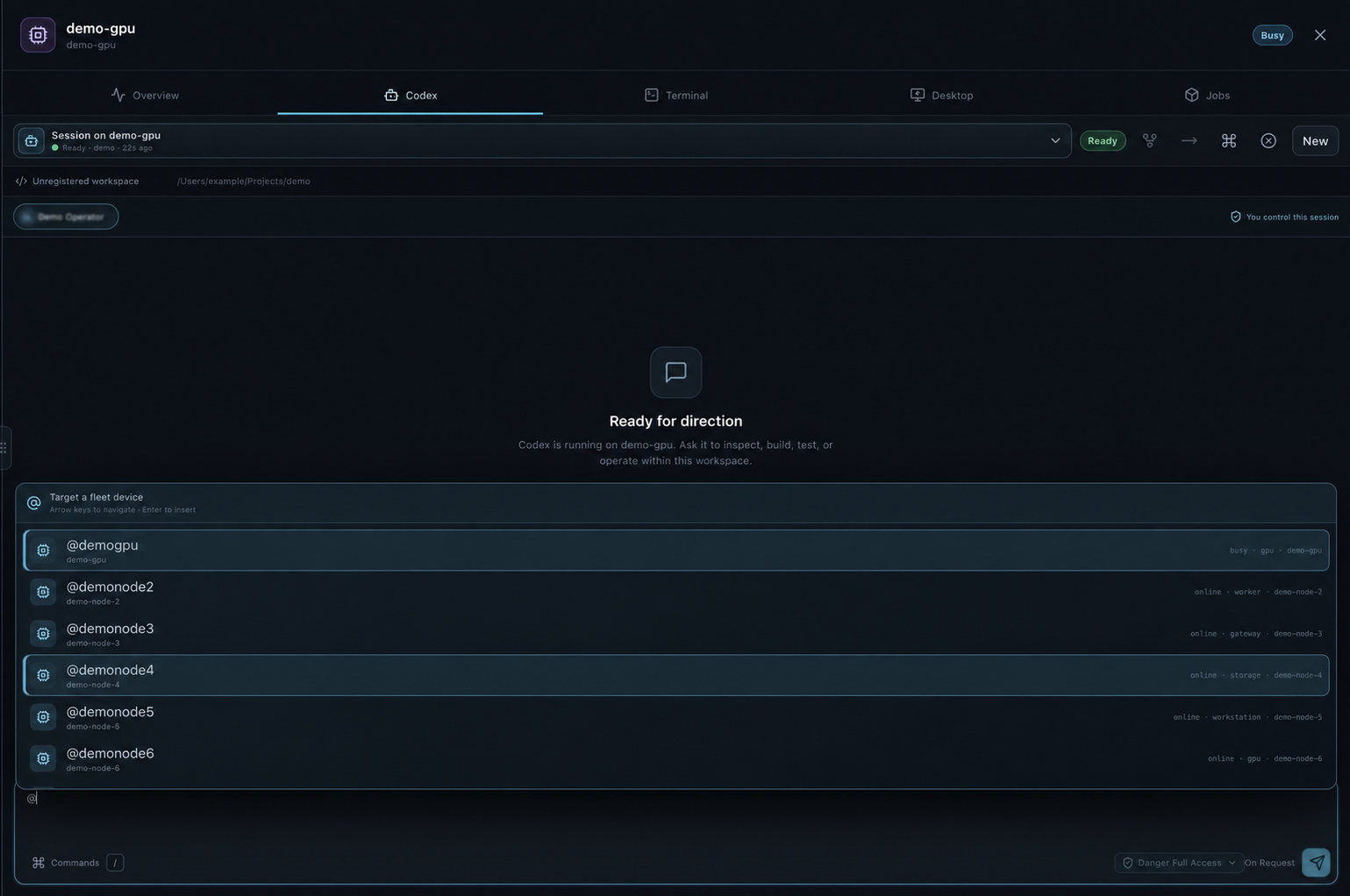Image resolution: width=1350 pixels, height=896 pixels.
Task: Click the chip icon next to @demonode5
Action: pyautogui.click(x=43, y=717)
